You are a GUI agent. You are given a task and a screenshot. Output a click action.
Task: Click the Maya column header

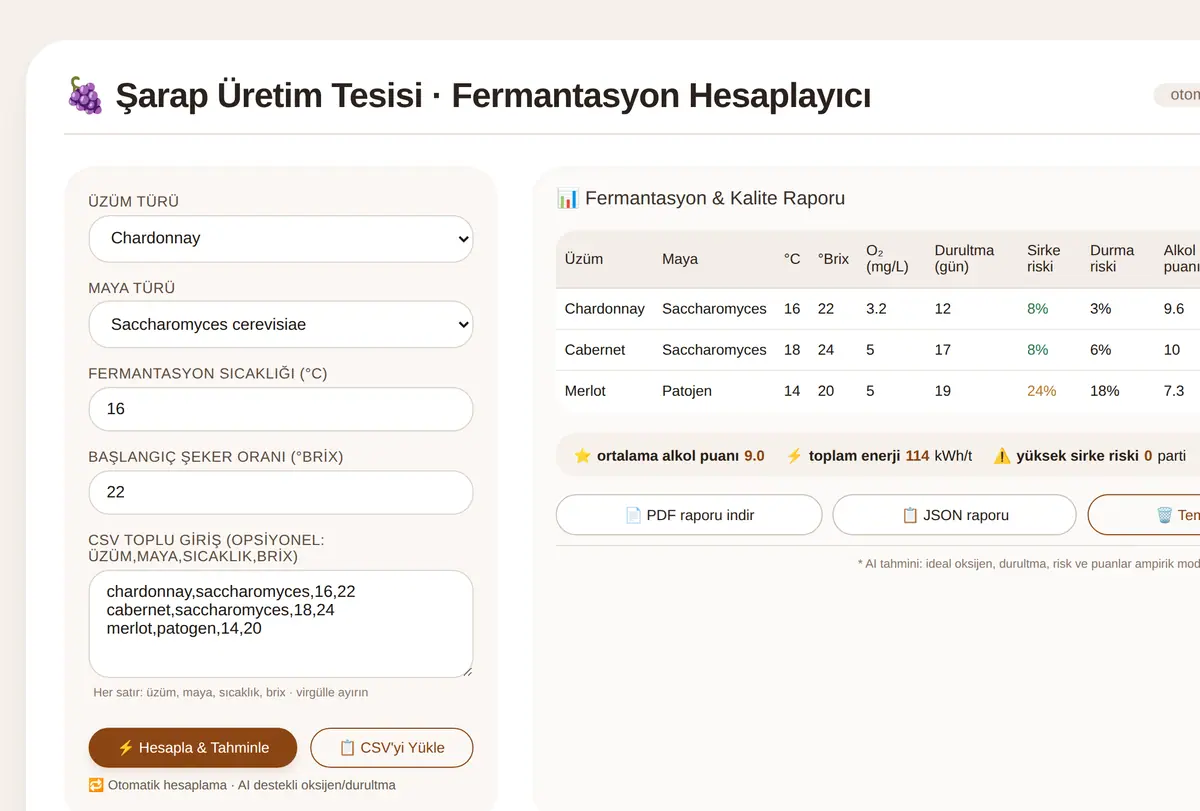point(680,259)
